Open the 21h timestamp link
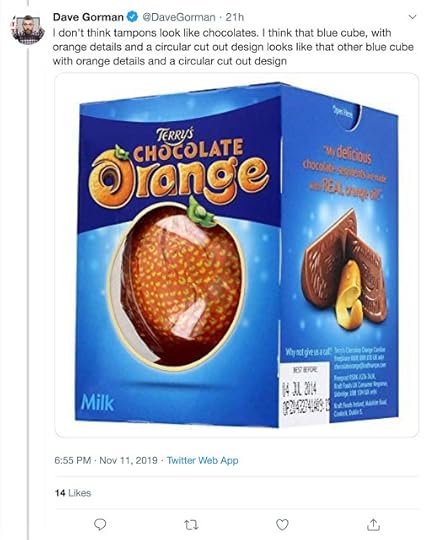The image size is (429, 540). 234,17
